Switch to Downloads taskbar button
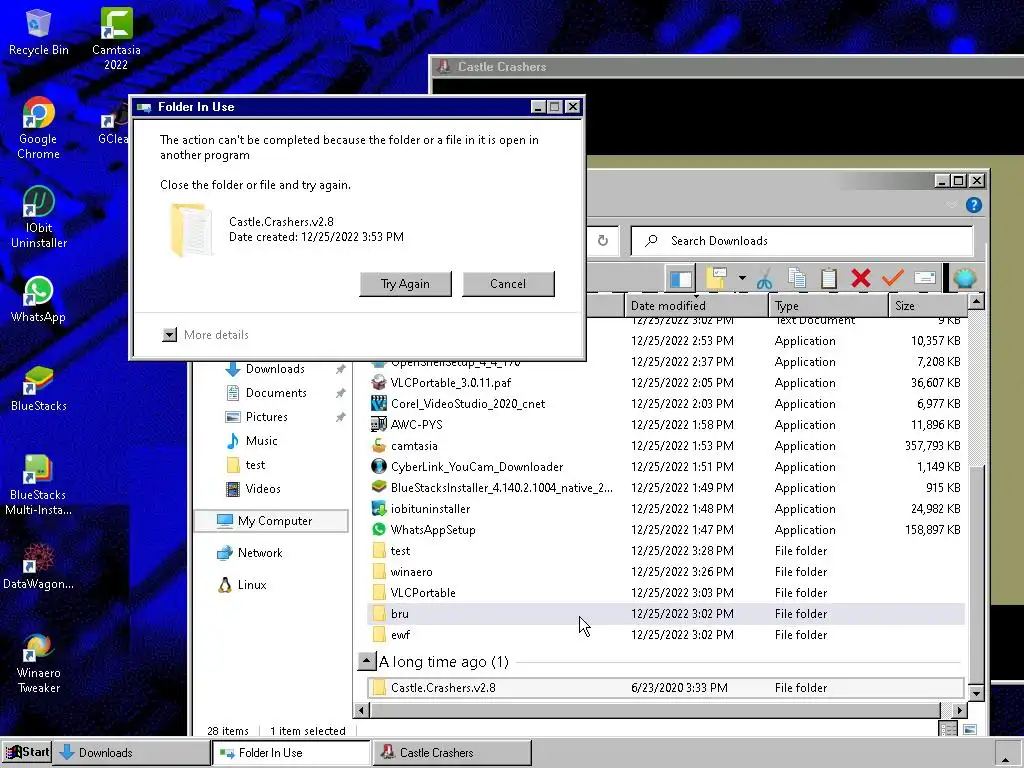The image size is (1024, 768). [131, 753]
